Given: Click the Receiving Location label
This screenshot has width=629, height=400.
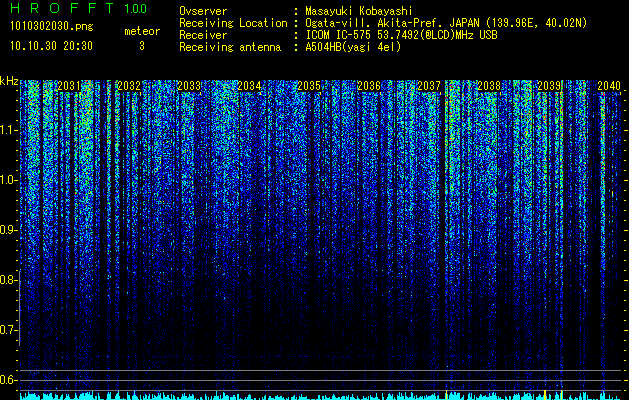Looking at the screenshot, I should click(x=233, y=23).
